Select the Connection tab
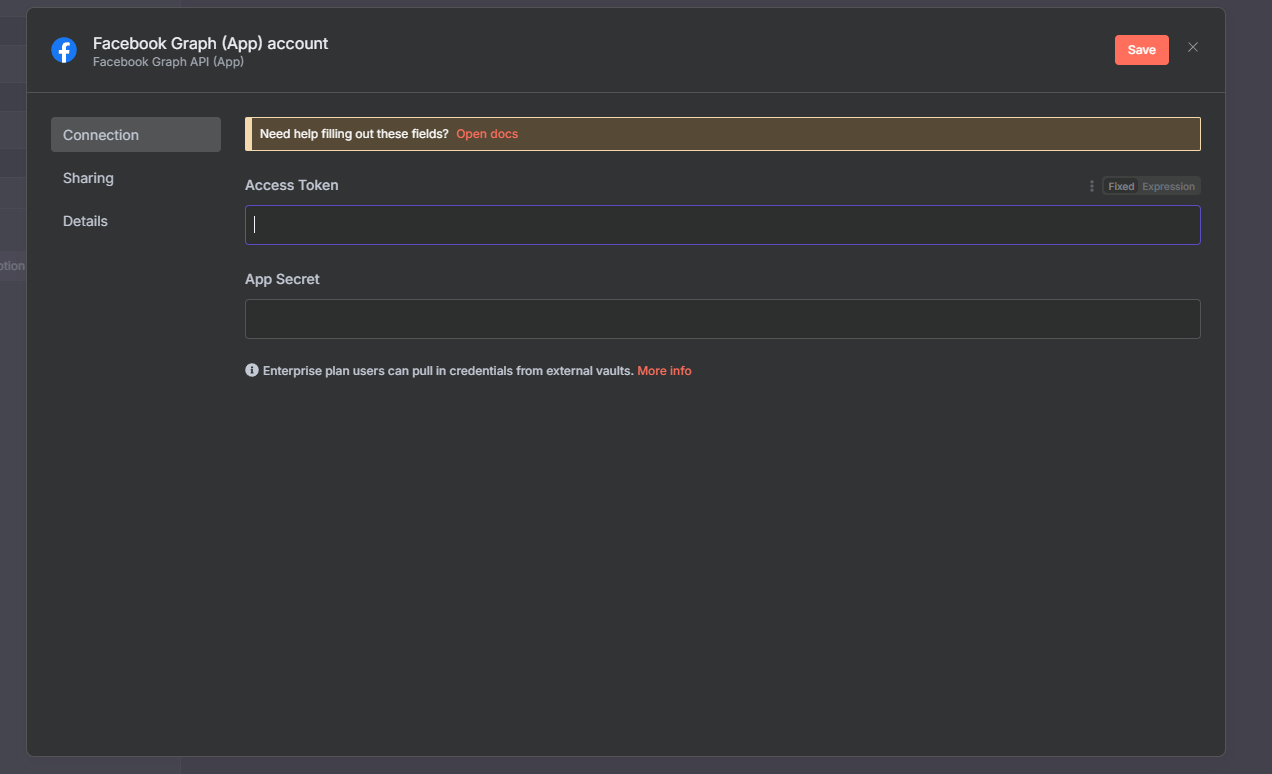1272x774 pixels. pyautogui.click(x=136, y=135)
